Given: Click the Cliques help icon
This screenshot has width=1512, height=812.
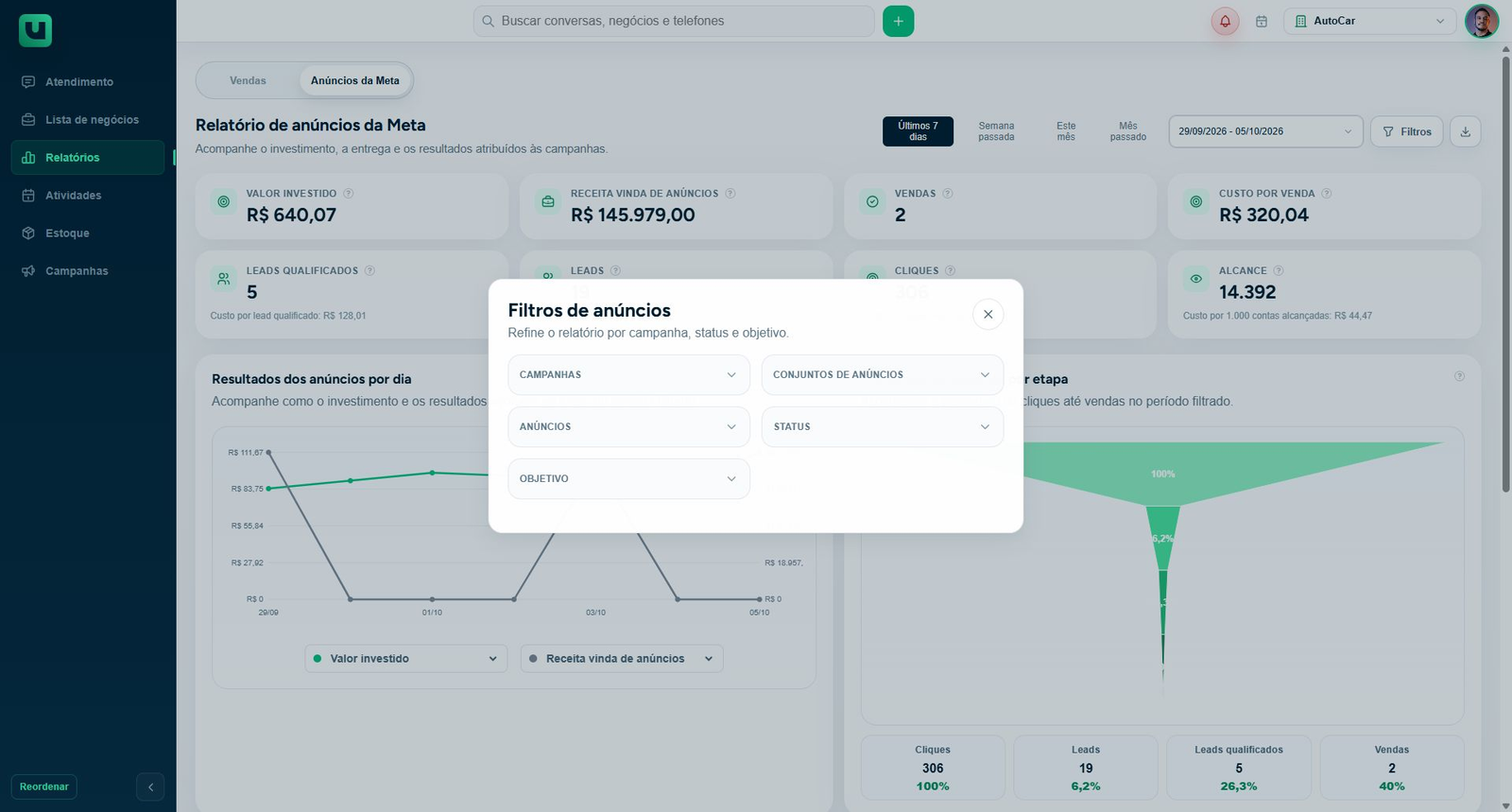Looking at the screenshot, I should [951, 271].
